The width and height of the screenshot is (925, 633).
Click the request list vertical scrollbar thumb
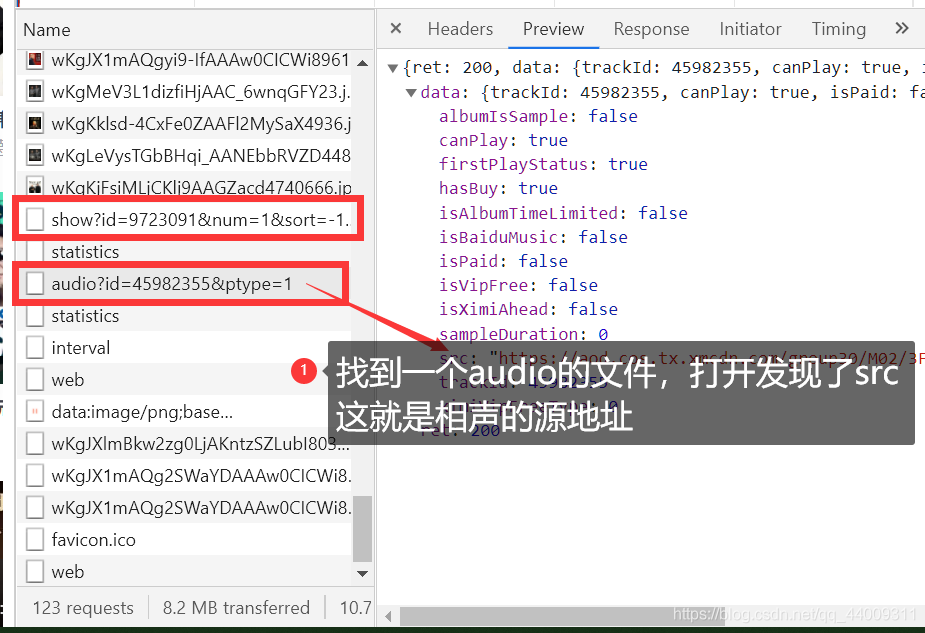click(x=362, y=529)
